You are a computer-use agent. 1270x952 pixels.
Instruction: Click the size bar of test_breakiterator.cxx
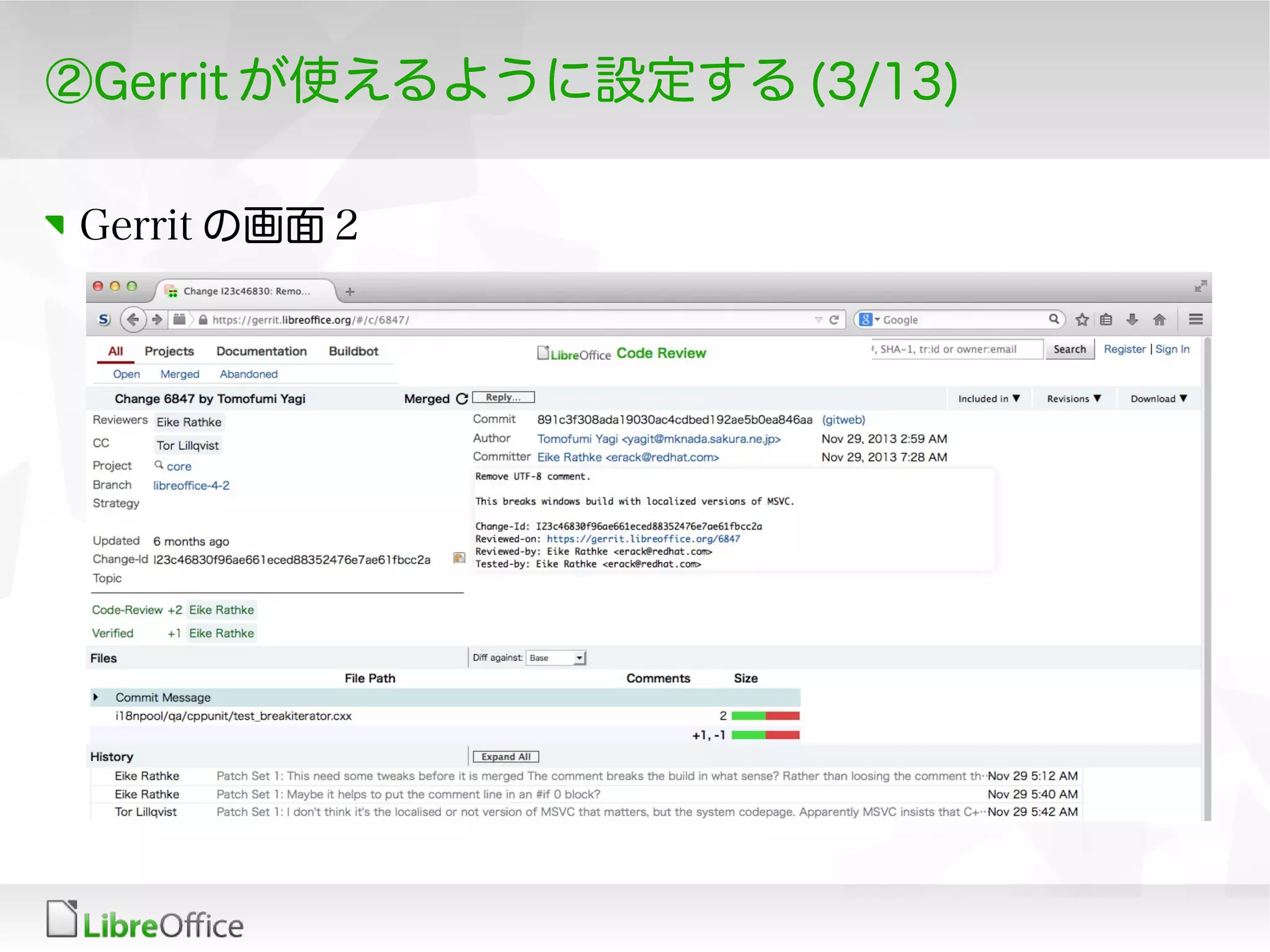(x=765, y=716)
